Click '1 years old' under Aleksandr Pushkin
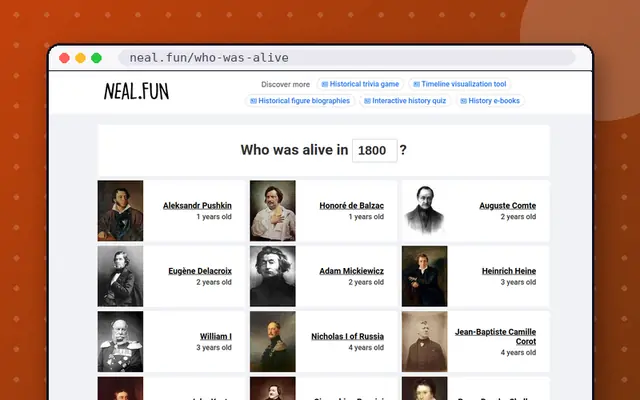This screenshot has width=640, height=400. coord(214,217)
